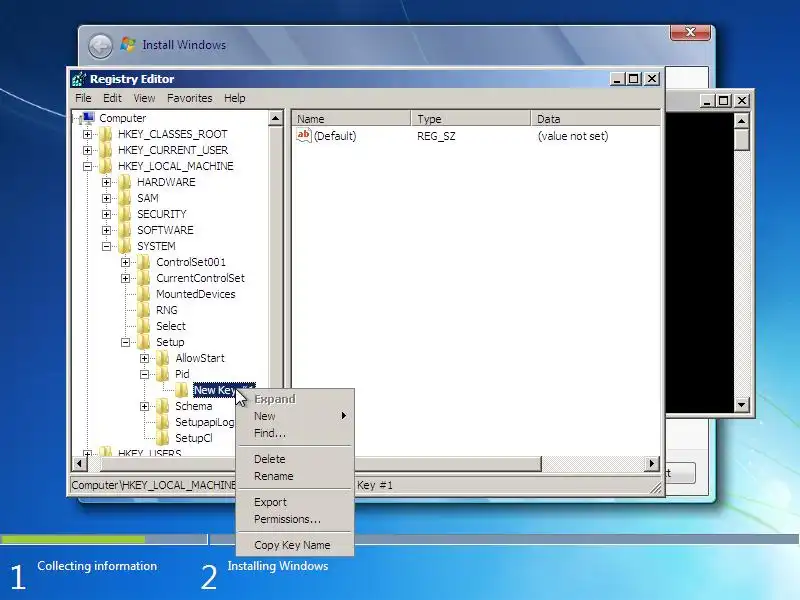800x600 pixels.
Task: Click the Install Windows back arrow
Action: [x=101, y=46]
